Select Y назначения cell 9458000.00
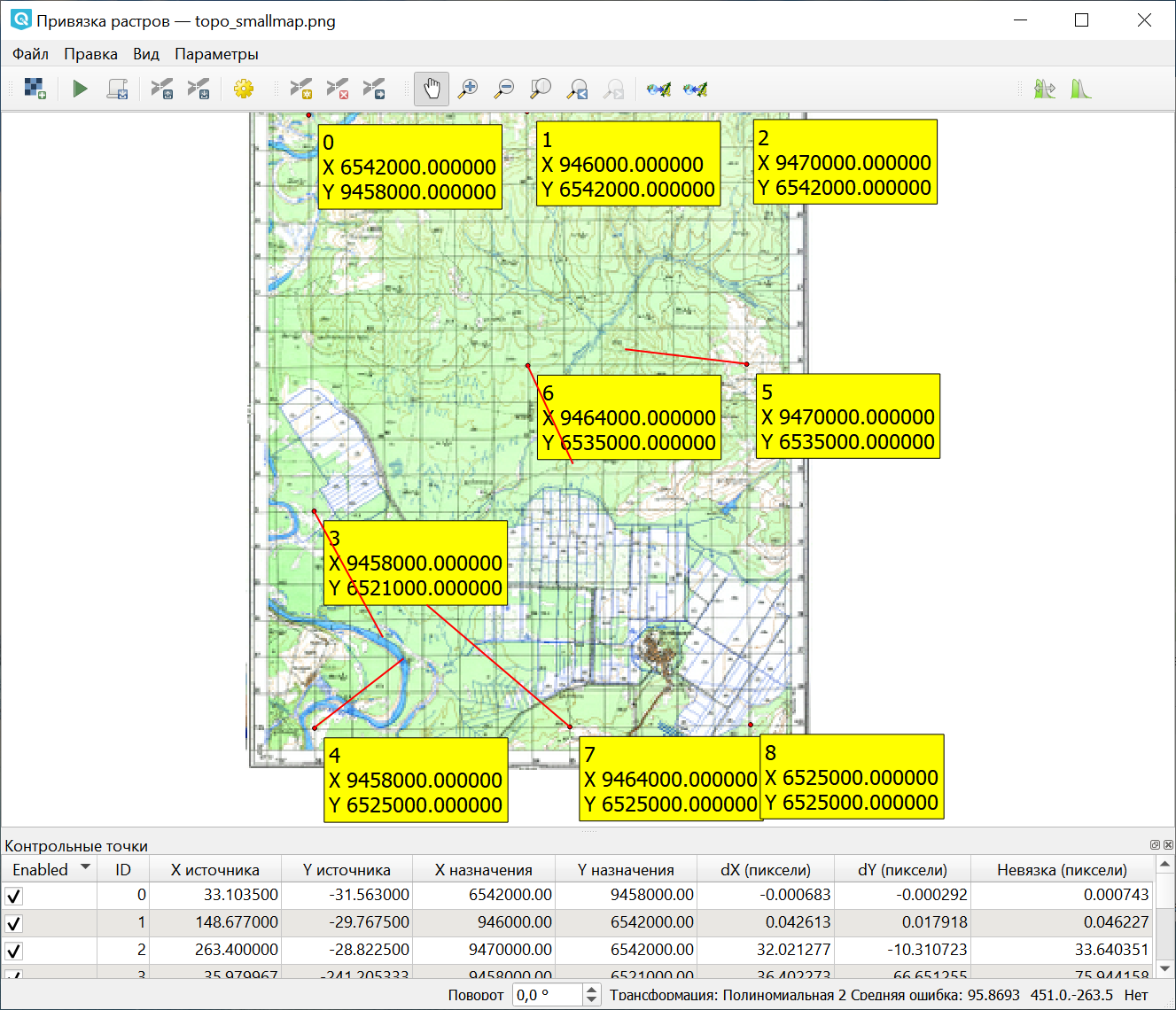The image size is (1176, 1010). [x=626, y=896]
